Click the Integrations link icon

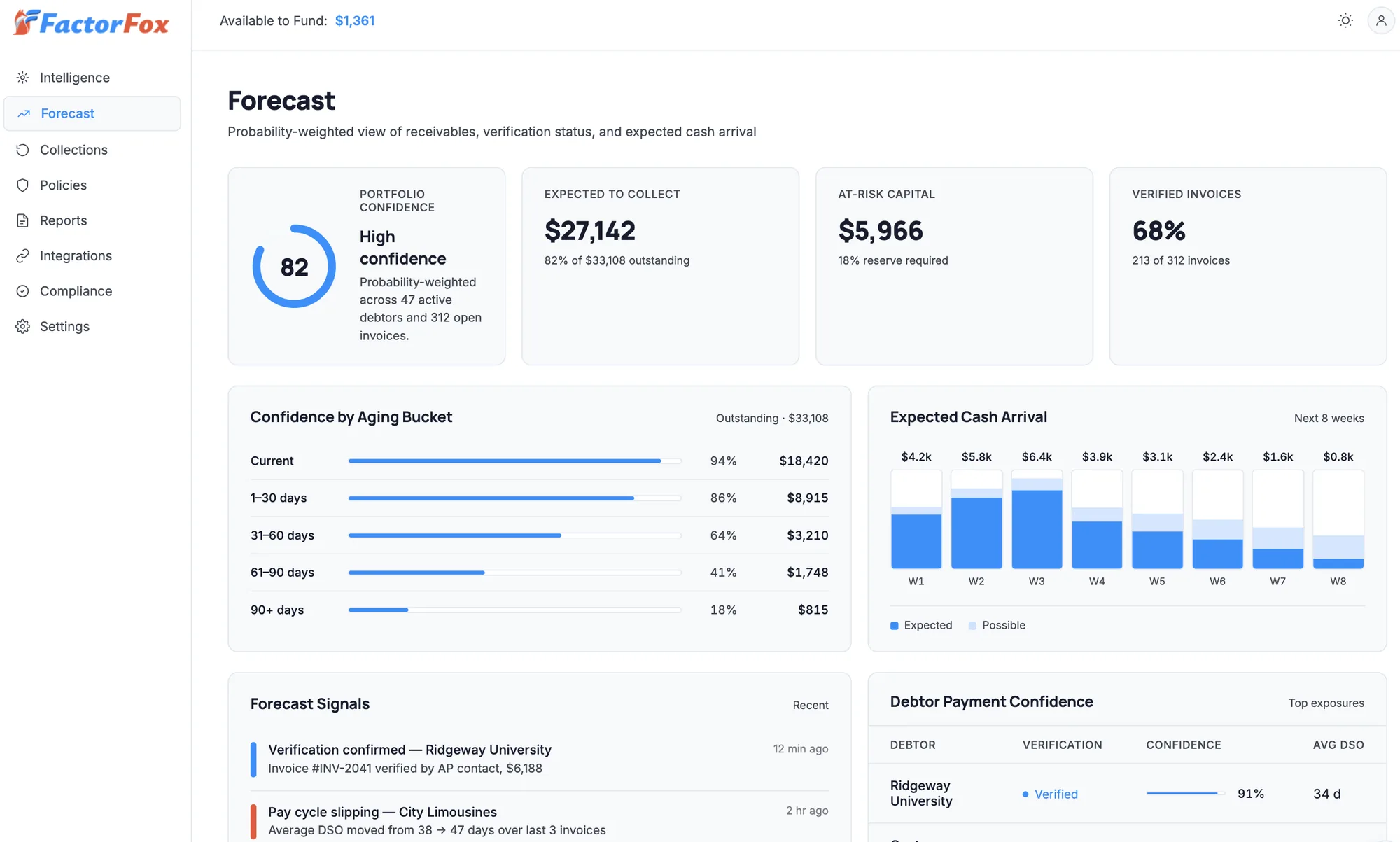click(x=23, y=256)
